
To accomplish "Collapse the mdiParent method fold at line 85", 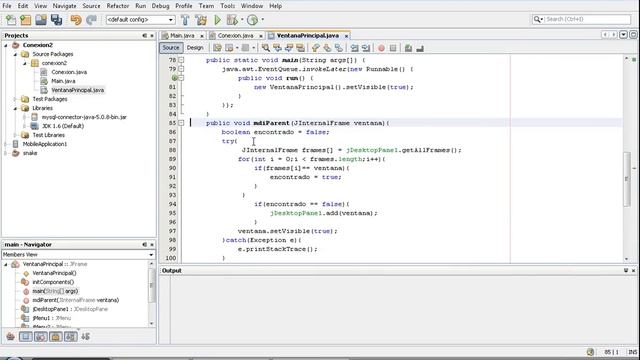I will click(181, 123).
